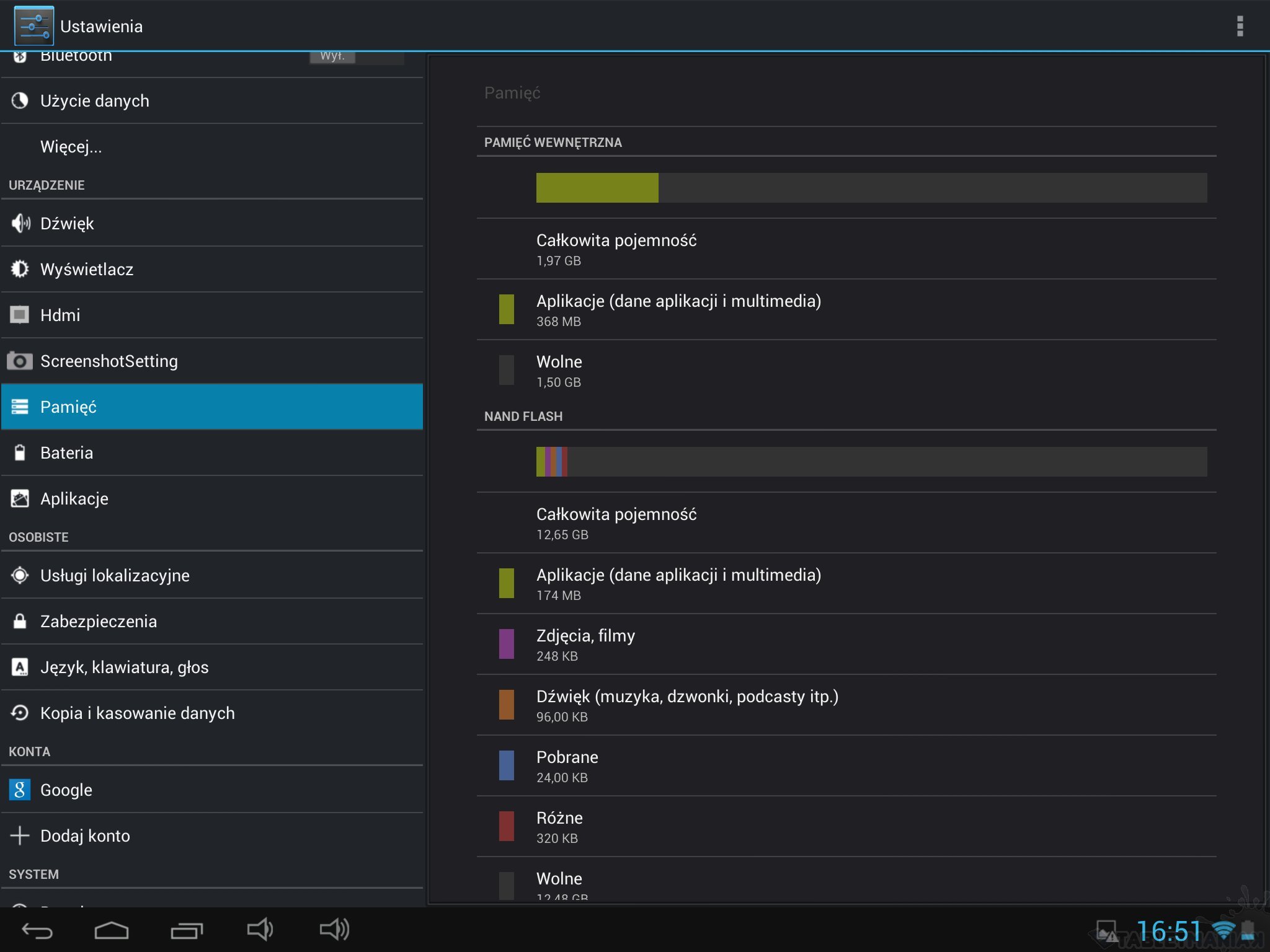
Task: Tap the back navigation arrow icon
Action: pos(37,930)
